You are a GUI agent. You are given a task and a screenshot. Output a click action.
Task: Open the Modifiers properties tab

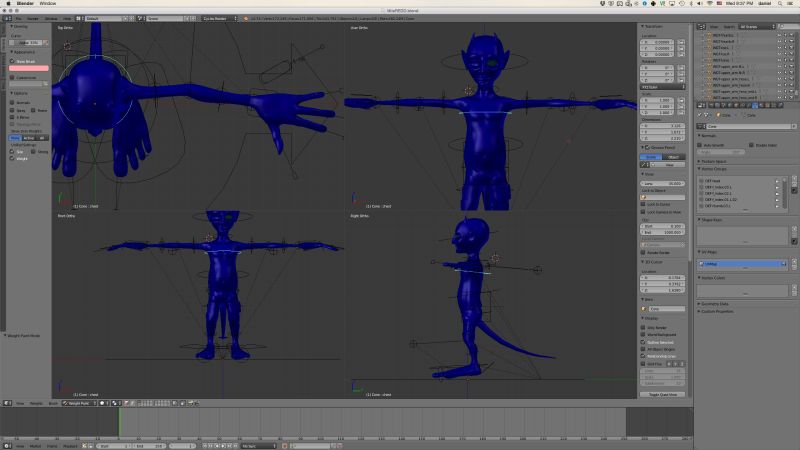click(x=748, y=105)
